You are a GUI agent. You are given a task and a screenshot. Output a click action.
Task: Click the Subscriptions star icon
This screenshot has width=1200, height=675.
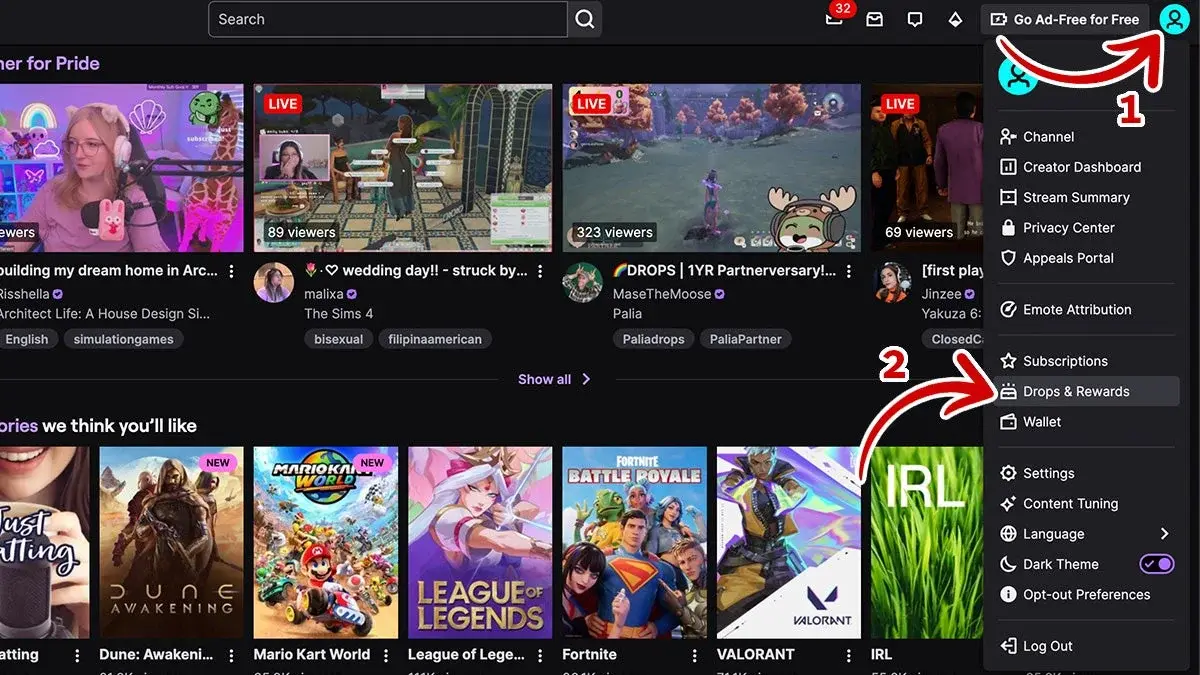pyautogui.click(x=1008, y=361)
